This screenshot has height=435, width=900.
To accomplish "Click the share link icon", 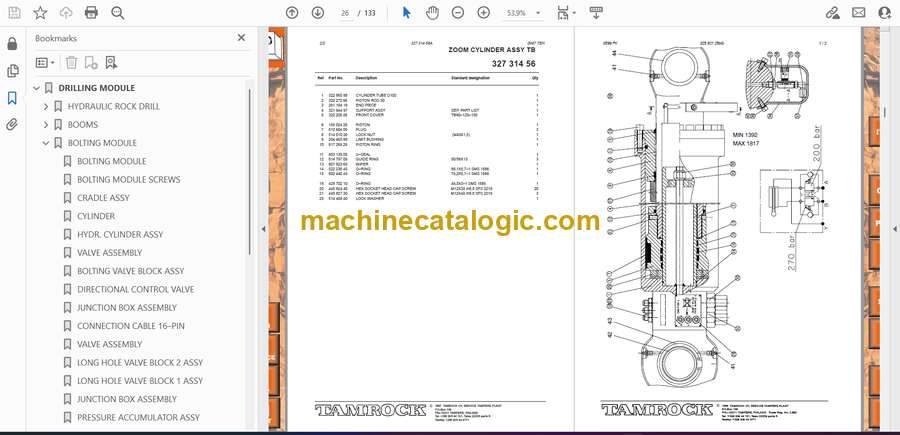I will pos(832,13).
